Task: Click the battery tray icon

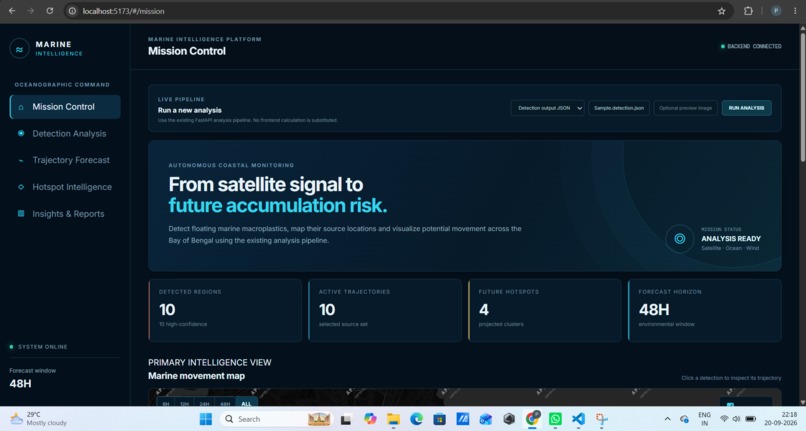Action: click(x=750, y=419)
